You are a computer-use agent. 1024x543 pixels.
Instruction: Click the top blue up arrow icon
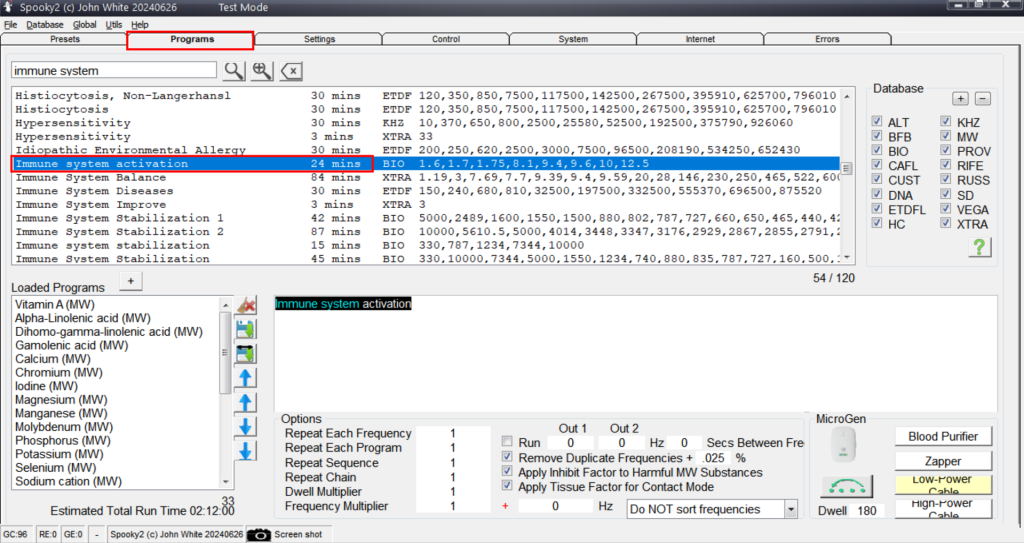tap(245, 378)
